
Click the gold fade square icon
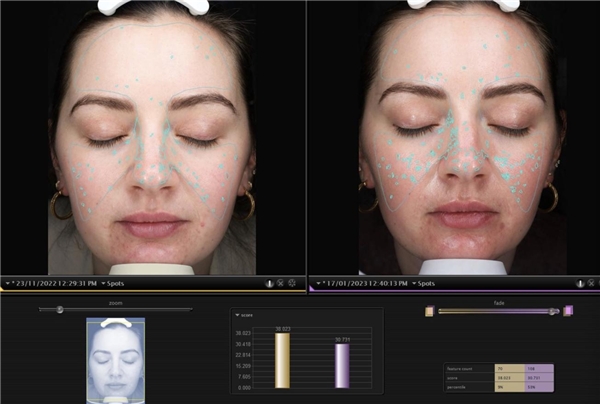click(x=430, y=311)
